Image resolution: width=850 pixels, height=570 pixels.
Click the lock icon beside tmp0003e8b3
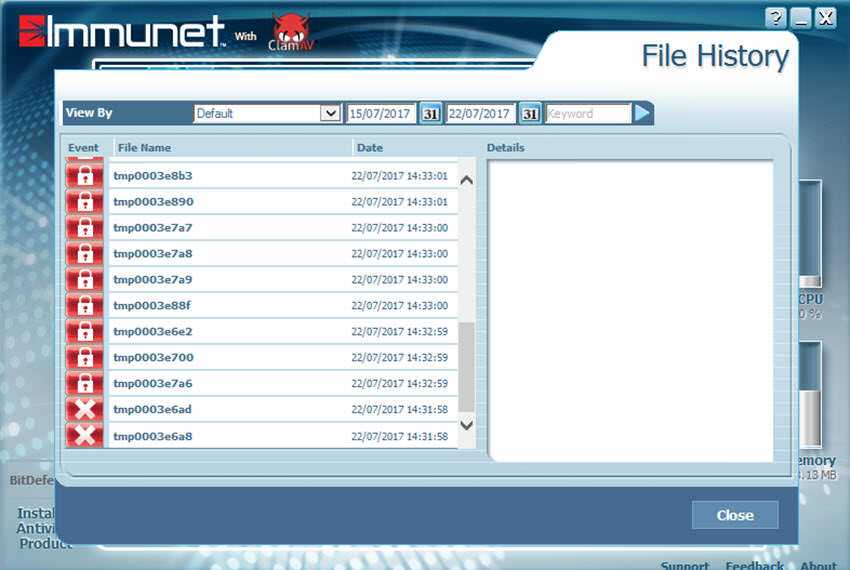[85, 176]
